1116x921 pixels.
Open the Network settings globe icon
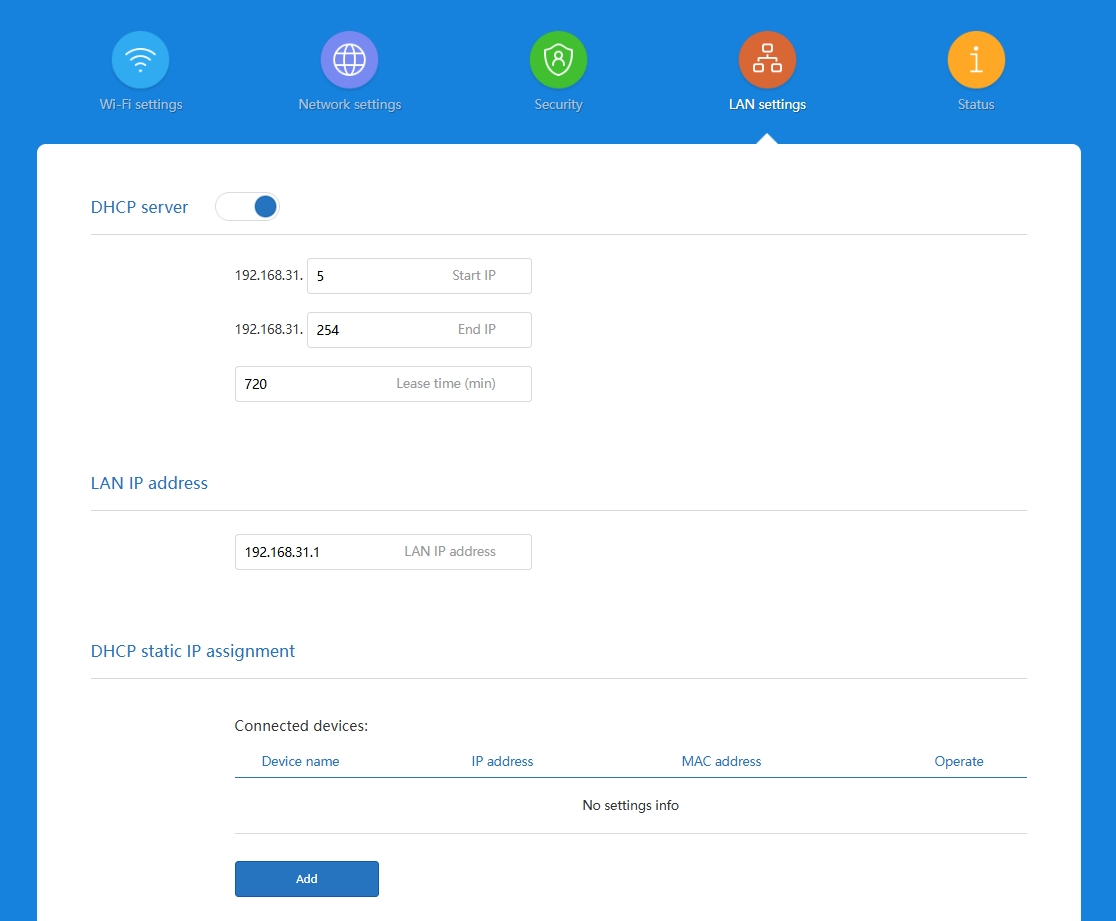point(349,59)
